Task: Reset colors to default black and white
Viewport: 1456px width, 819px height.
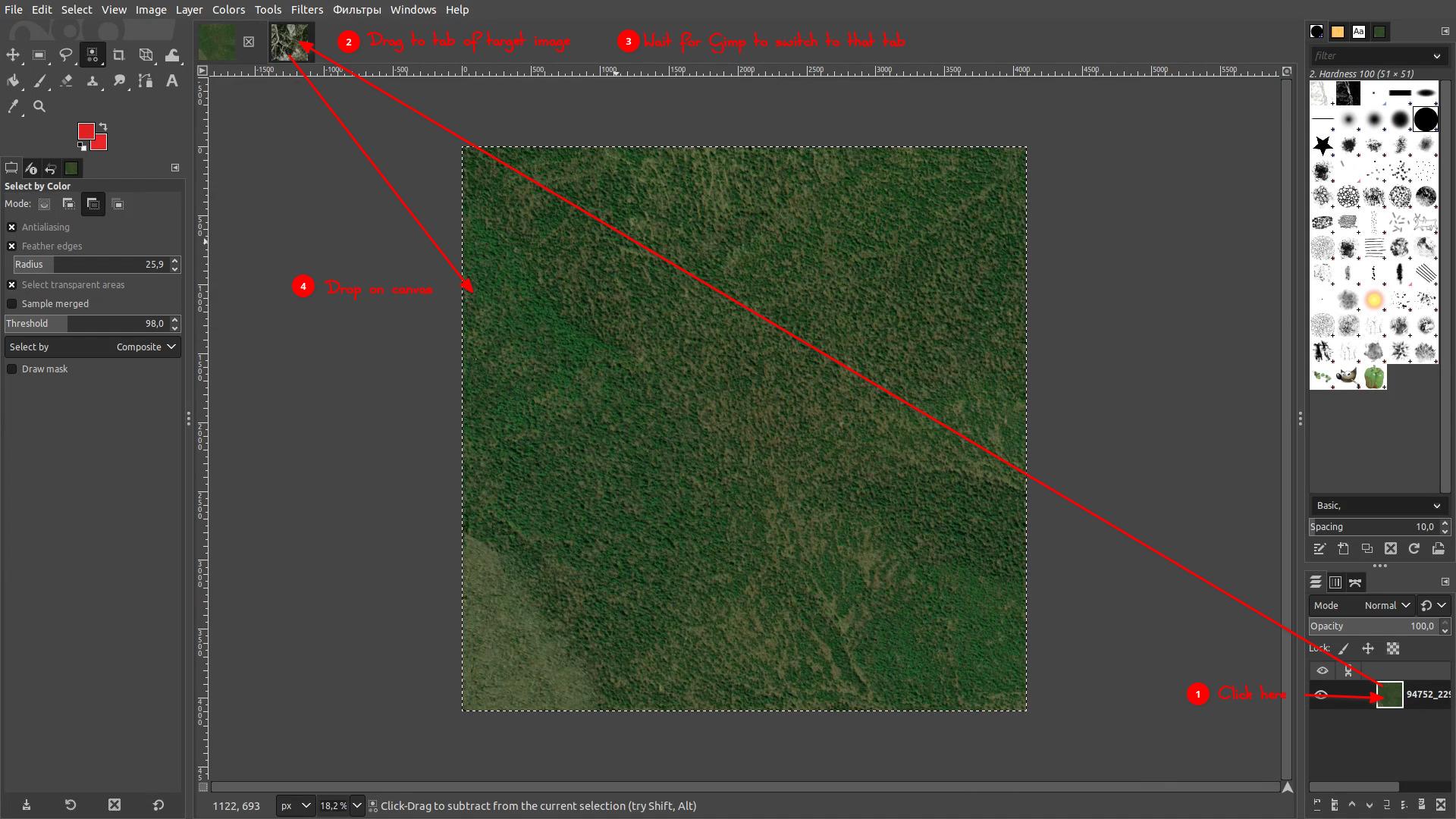Action: [x=81, y=146]
